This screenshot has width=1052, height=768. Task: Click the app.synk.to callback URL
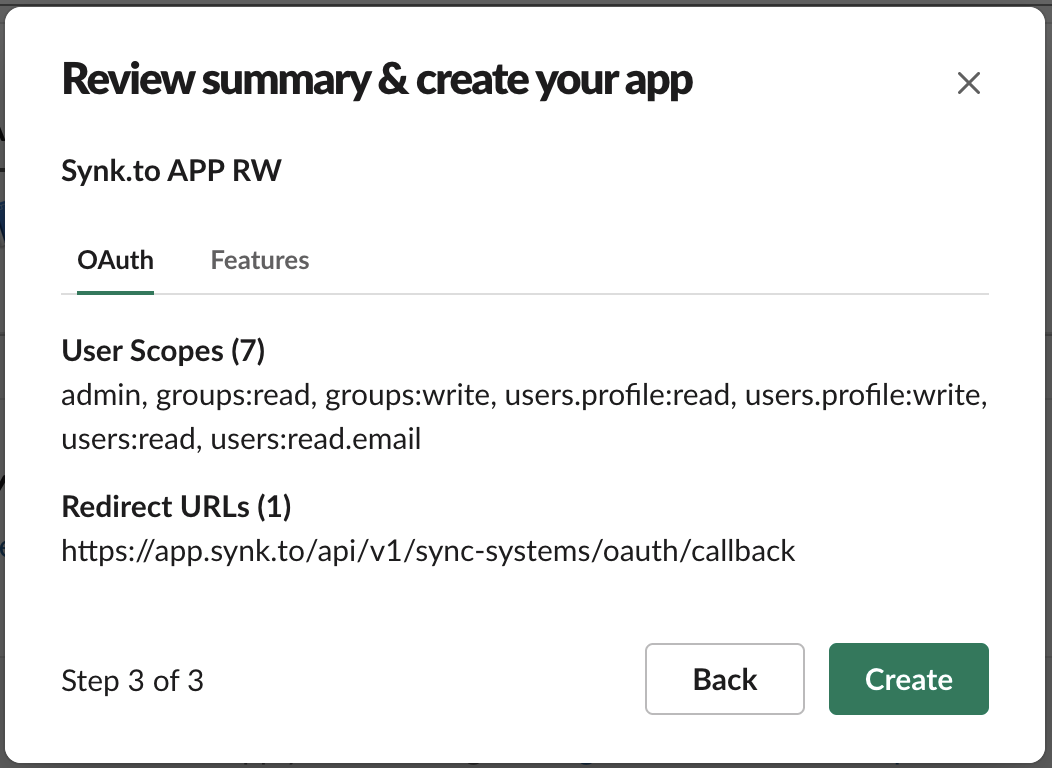tap(428, 551)
